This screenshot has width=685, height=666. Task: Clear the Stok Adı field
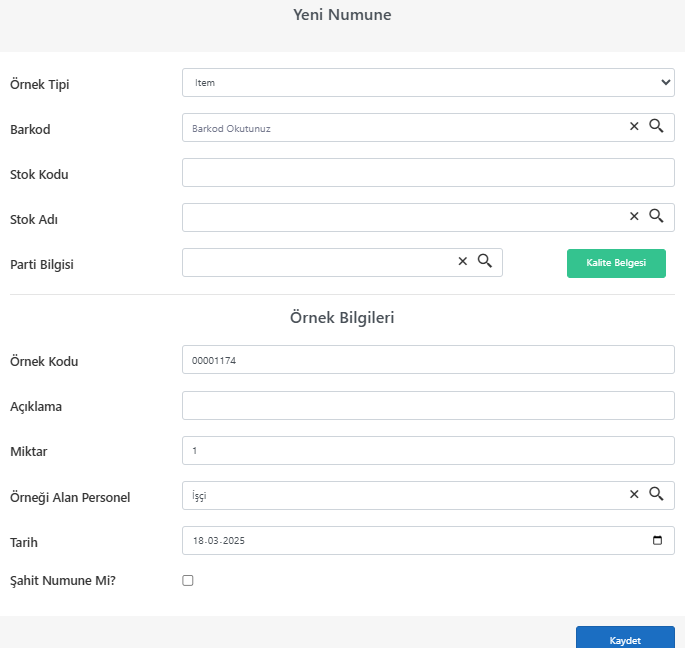(x=634, y=216)
